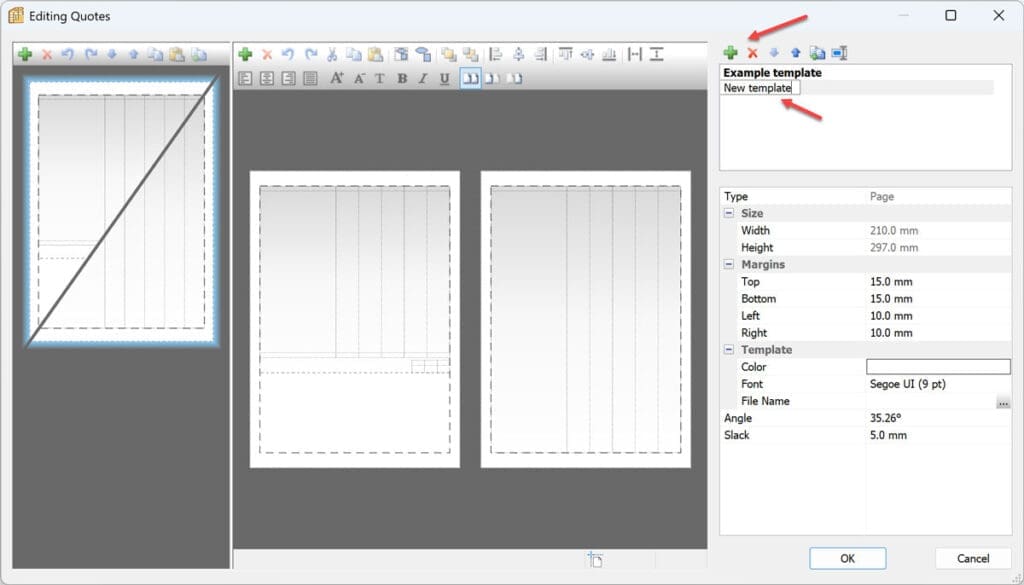Open font settings with T icon
Viewport: 1024px width, 585px height.
tap(379, 79)
